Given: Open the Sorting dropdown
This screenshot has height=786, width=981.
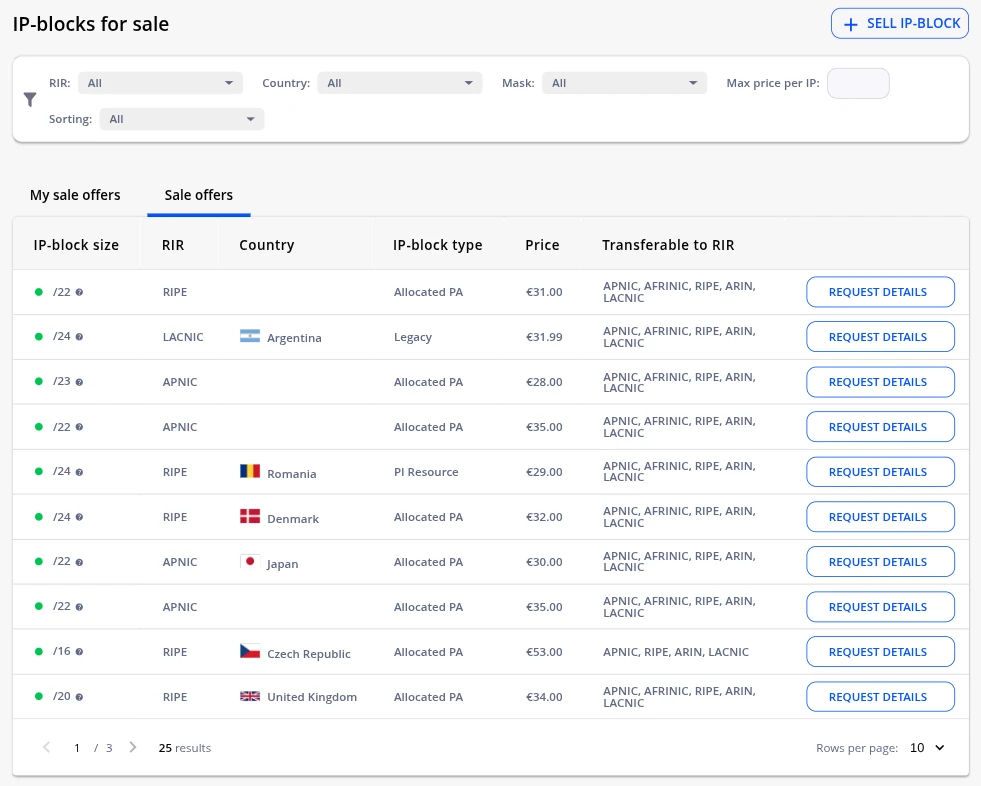Looking at the screenshot, I should [x=181, y=118].
